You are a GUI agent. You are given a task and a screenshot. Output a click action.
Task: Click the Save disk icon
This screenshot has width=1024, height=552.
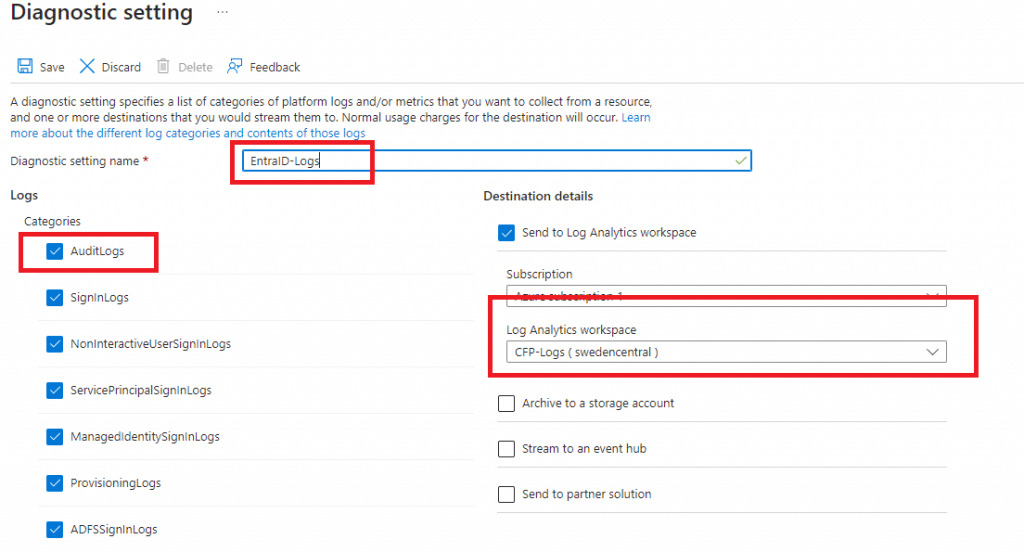click(x=24, y=67)
